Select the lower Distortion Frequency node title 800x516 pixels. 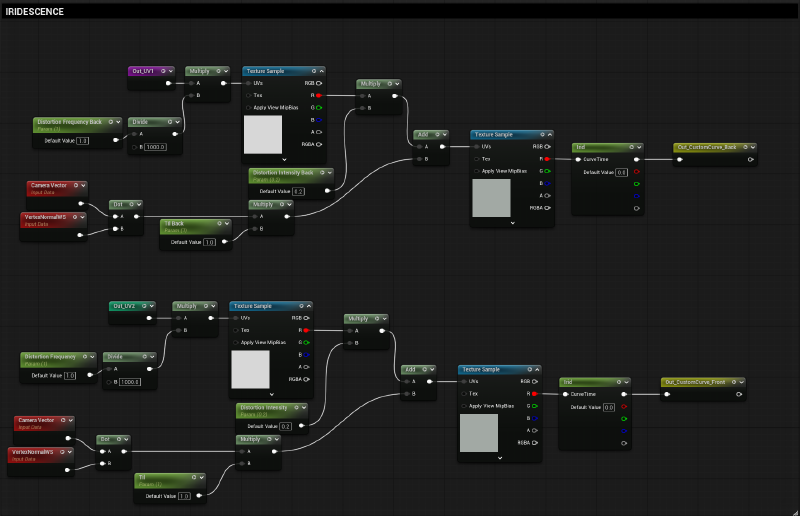click(x=50, y=357)
